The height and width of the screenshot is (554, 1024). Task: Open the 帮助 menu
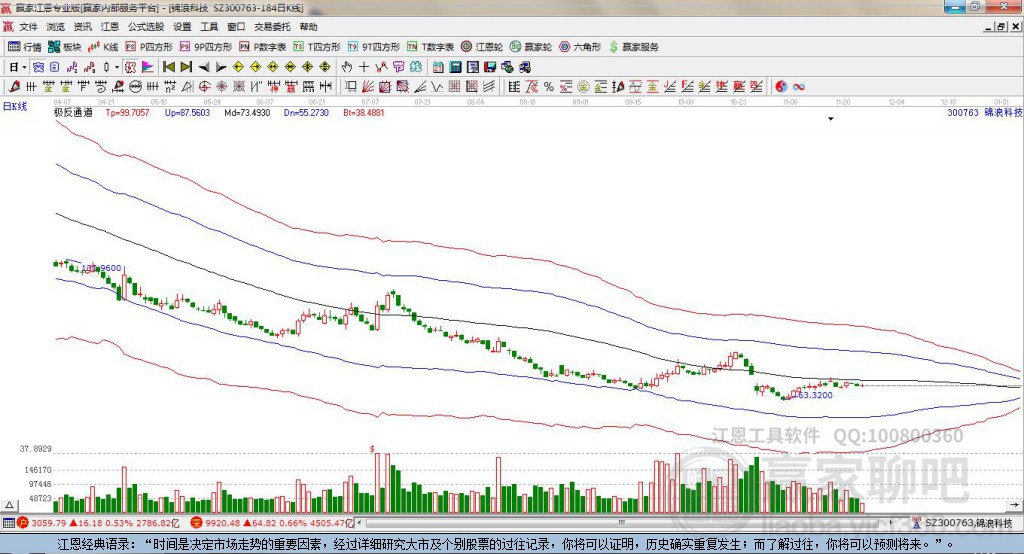tap(308, 27)
